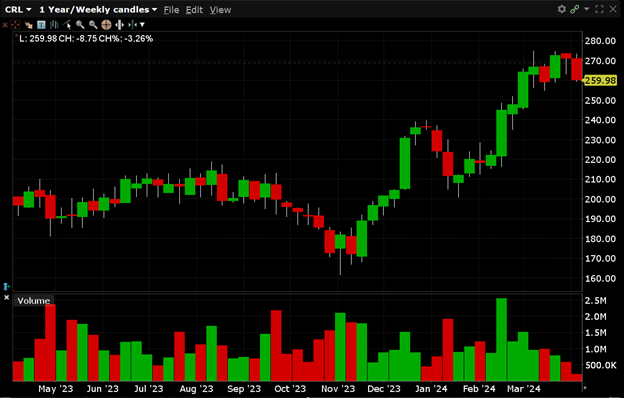Click the L: 259.98 last price readout
Viewport: 624px width, 398px height.
pos(38,39)
